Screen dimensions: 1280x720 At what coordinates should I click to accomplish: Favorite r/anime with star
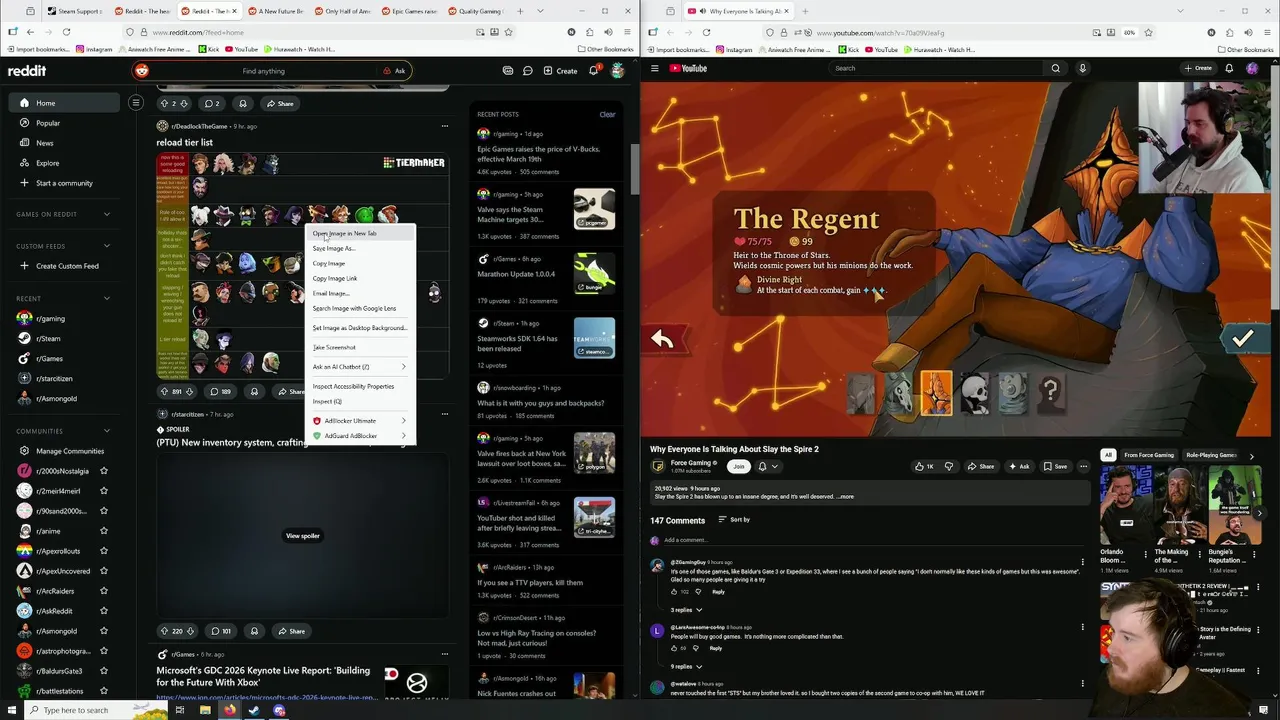pyautogui.click(x=103, y=531)
